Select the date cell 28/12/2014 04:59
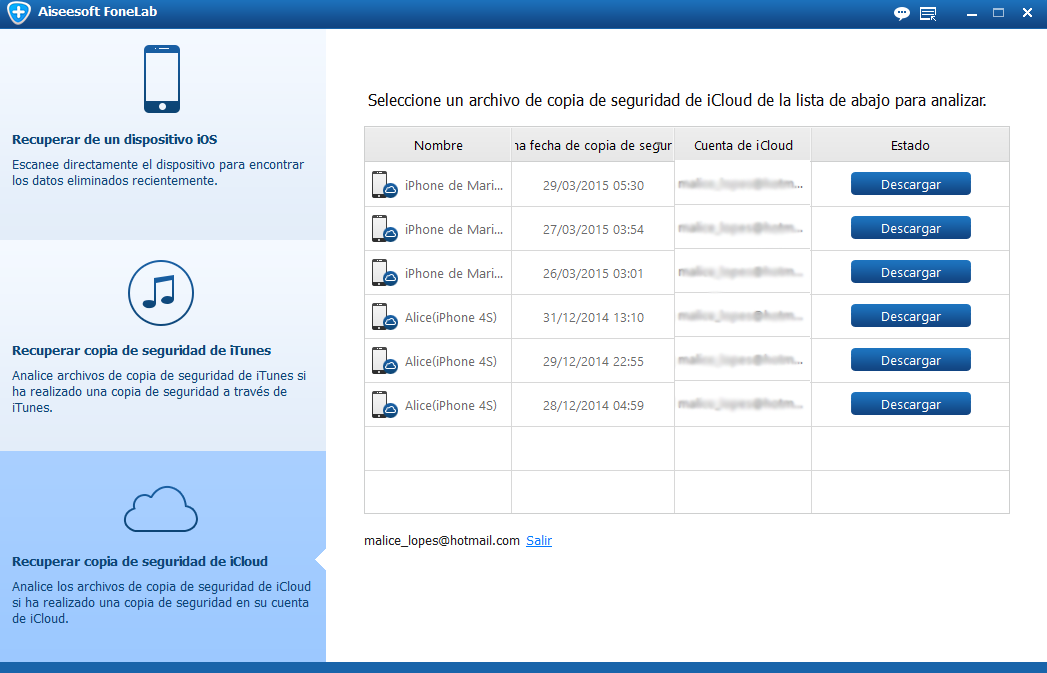Viewport: 1047px width, 673px height. (593, 406)
